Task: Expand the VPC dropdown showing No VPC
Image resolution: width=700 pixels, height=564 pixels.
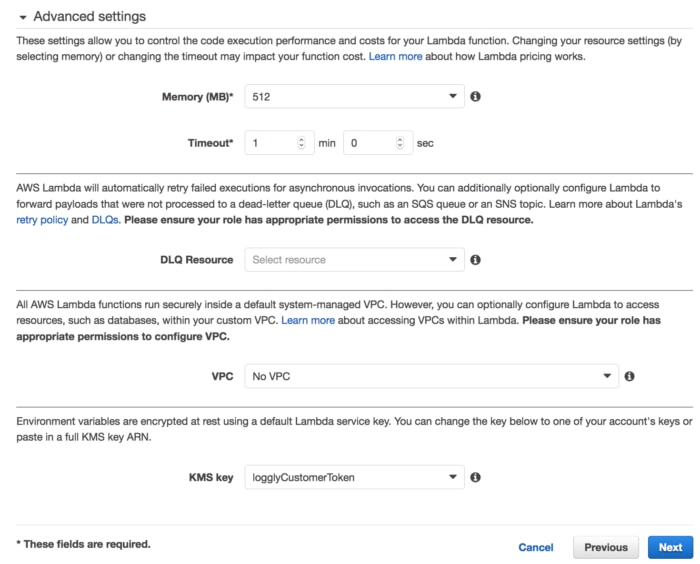Action: coord(431,377)
